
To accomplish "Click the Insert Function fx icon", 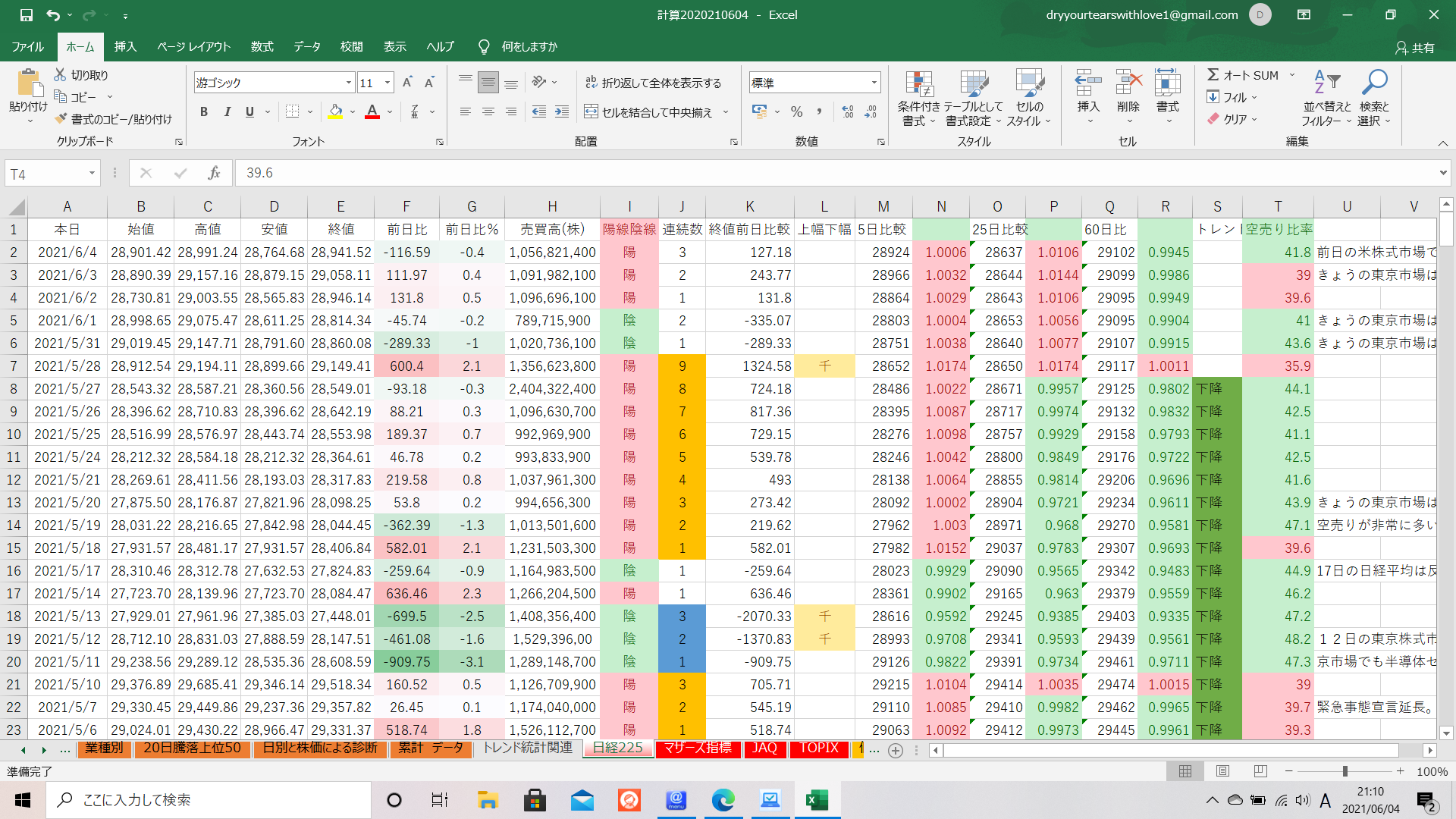I will 214,173.
